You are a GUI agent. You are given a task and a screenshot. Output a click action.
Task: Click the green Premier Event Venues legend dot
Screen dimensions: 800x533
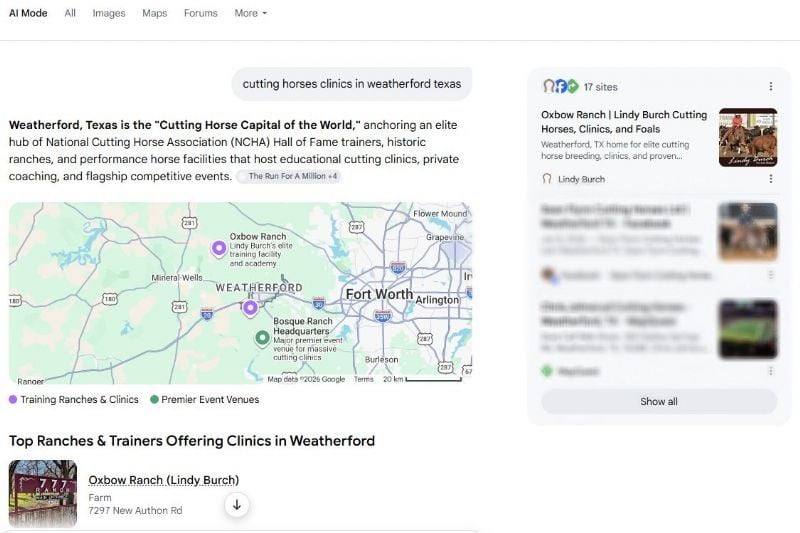(154, 399)
